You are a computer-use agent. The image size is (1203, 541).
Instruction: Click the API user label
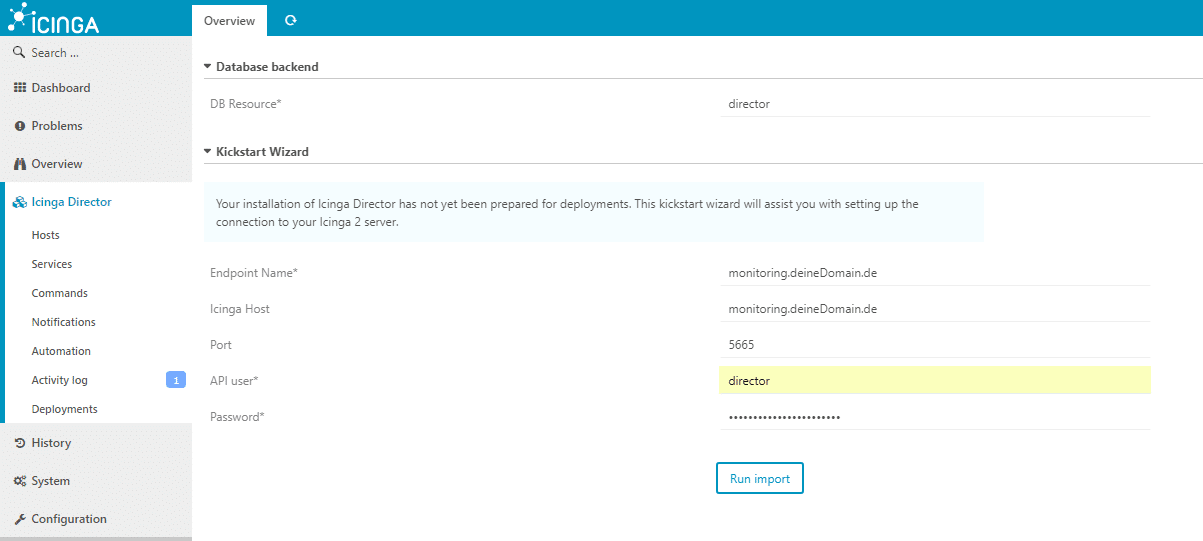click(x=234, y=381)
